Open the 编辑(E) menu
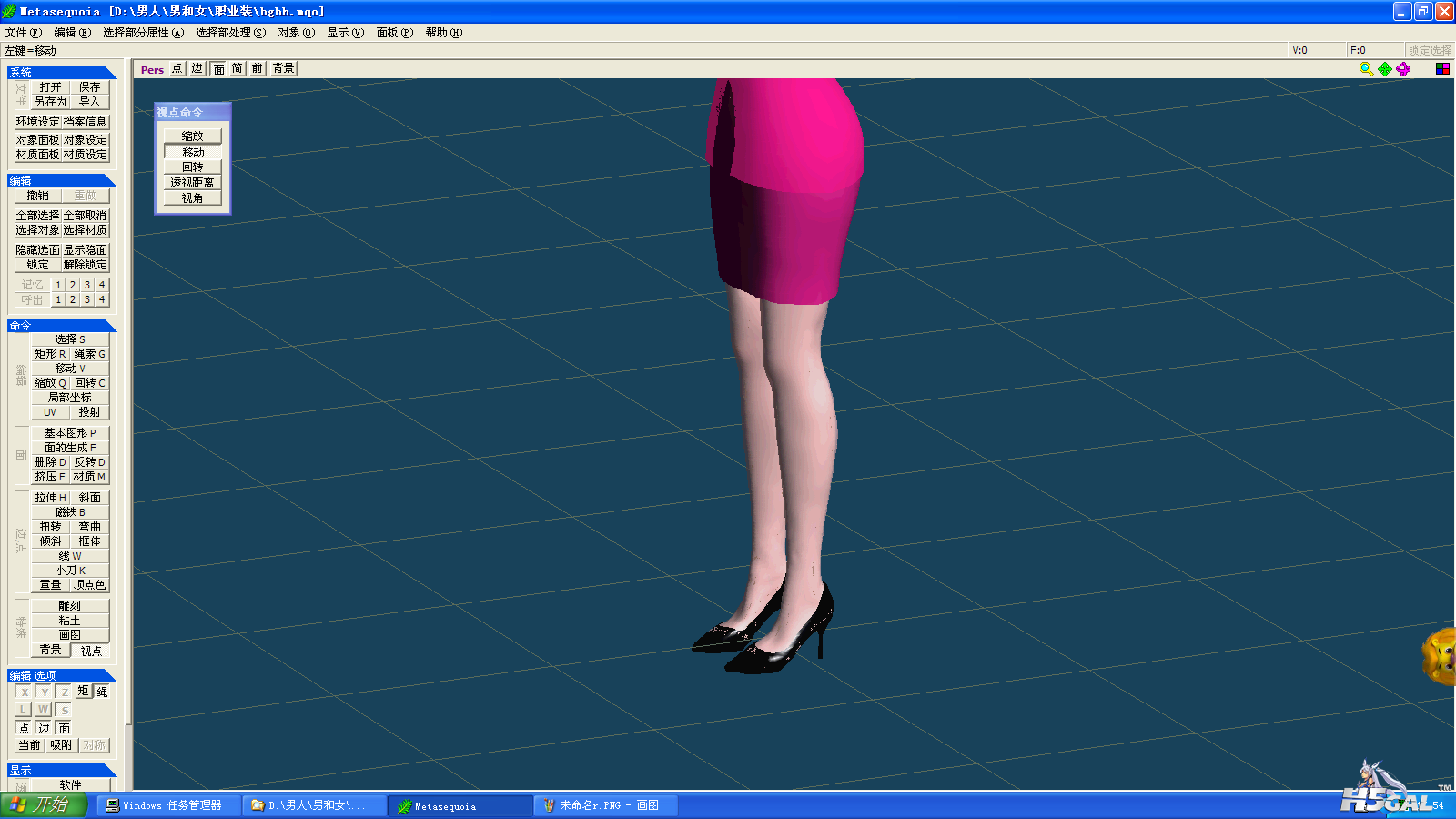1456x819 pixels. pos(72,33)
